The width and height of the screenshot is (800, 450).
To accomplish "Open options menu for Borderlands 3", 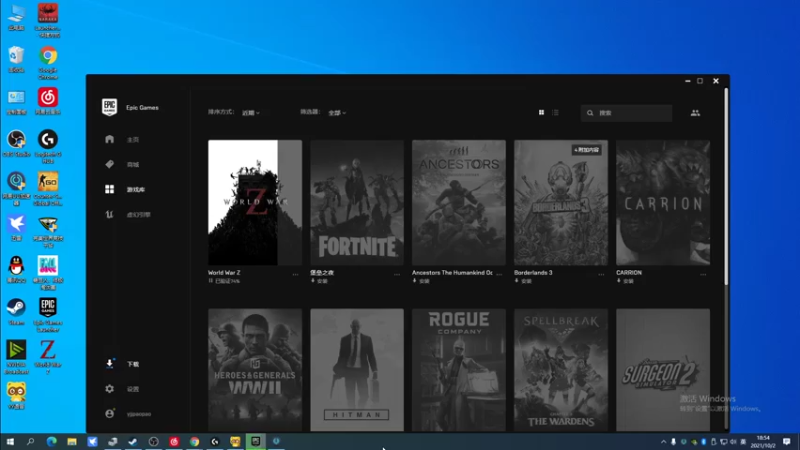I will 601,274.
